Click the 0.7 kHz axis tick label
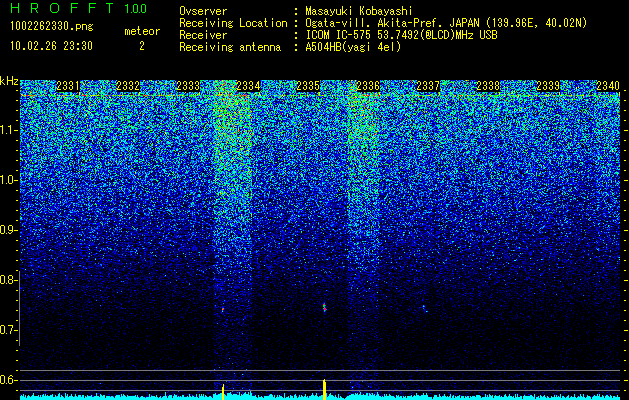This screenshot has width=629, height=400. 8,330
